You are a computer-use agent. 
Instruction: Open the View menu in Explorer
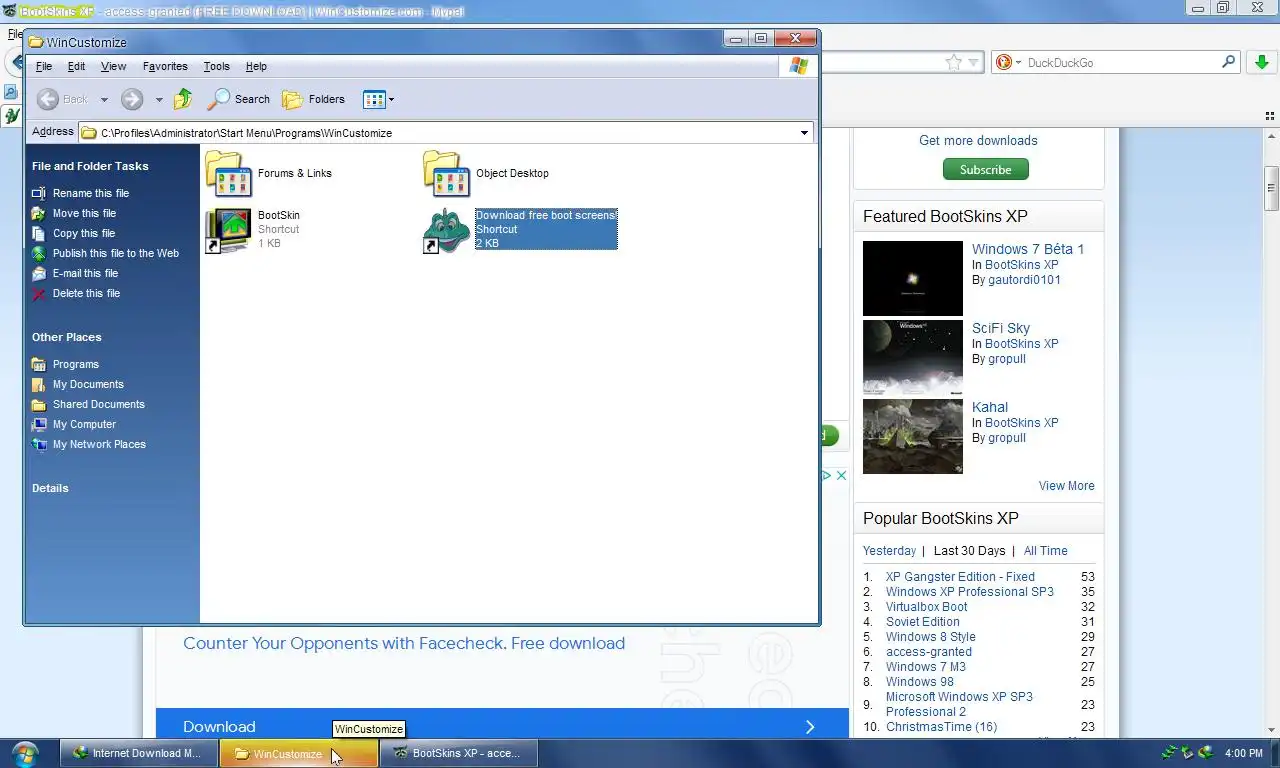(x=113, y=67)
